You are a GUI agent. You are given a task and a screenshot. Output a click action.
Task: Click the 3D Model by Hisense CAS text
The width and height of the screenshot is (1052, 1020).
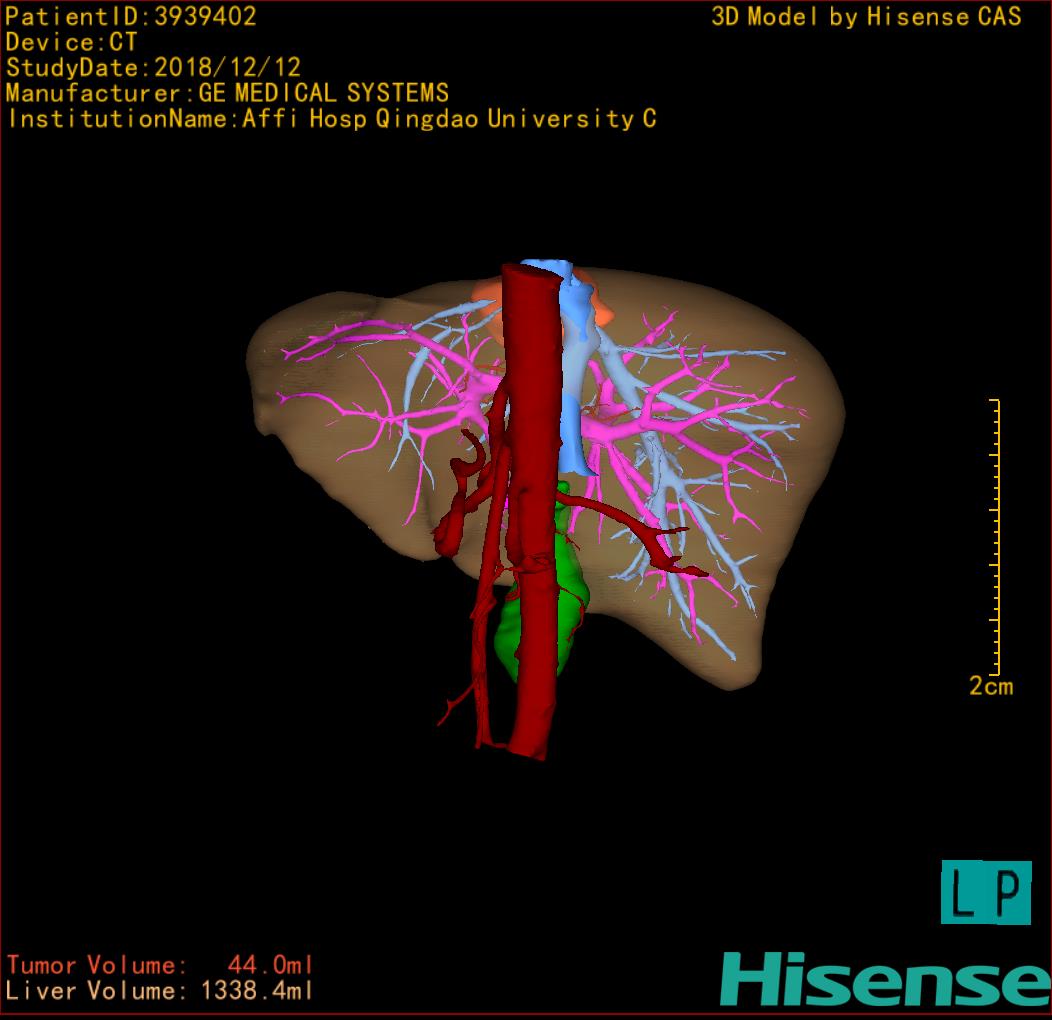(866, 16)
